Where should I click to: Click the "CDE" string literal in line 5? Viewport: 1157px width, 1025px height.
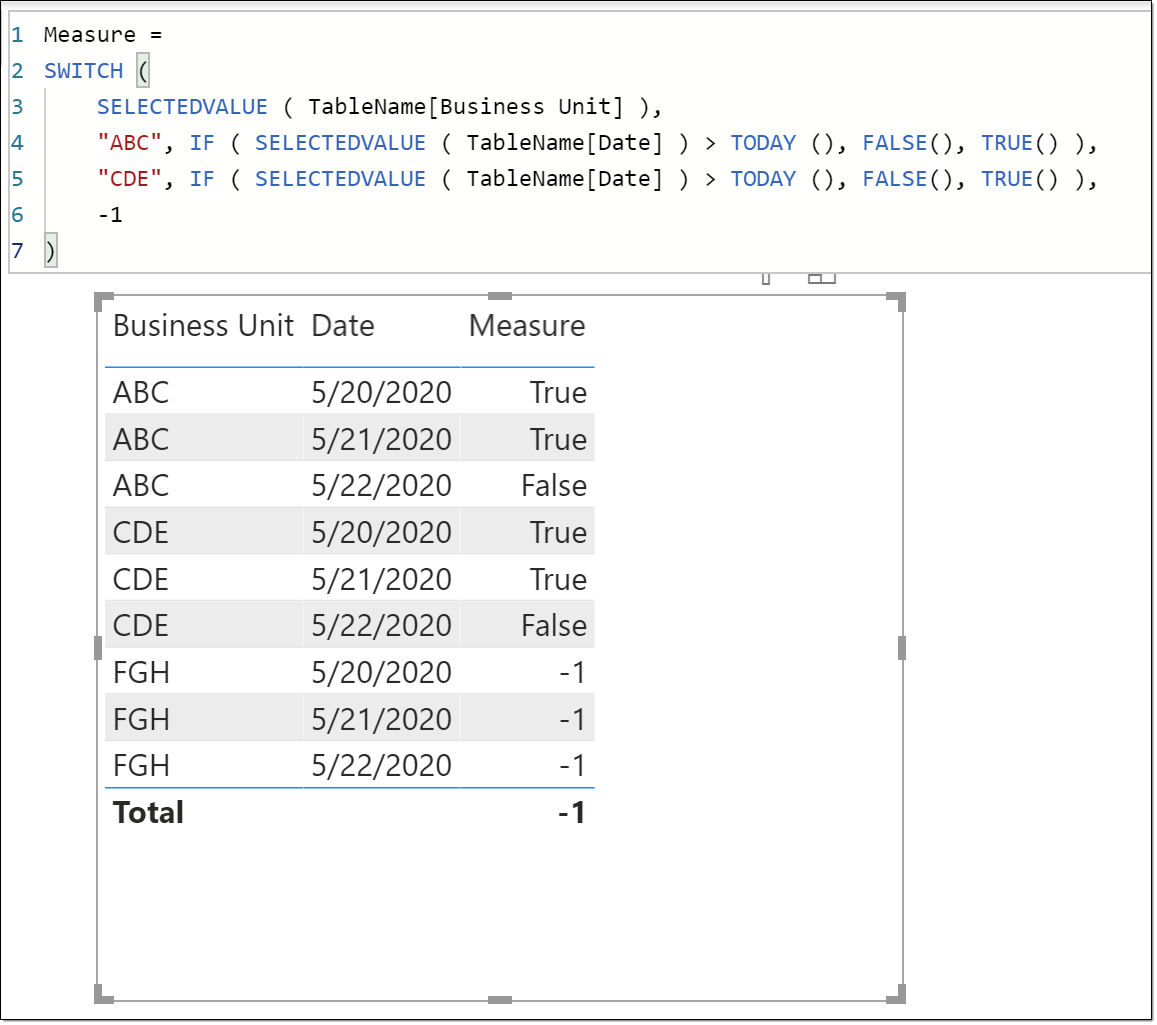(129, 179)
